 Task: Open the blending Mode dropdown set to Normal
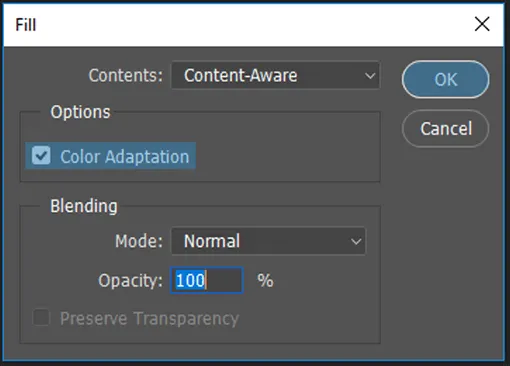268,241
